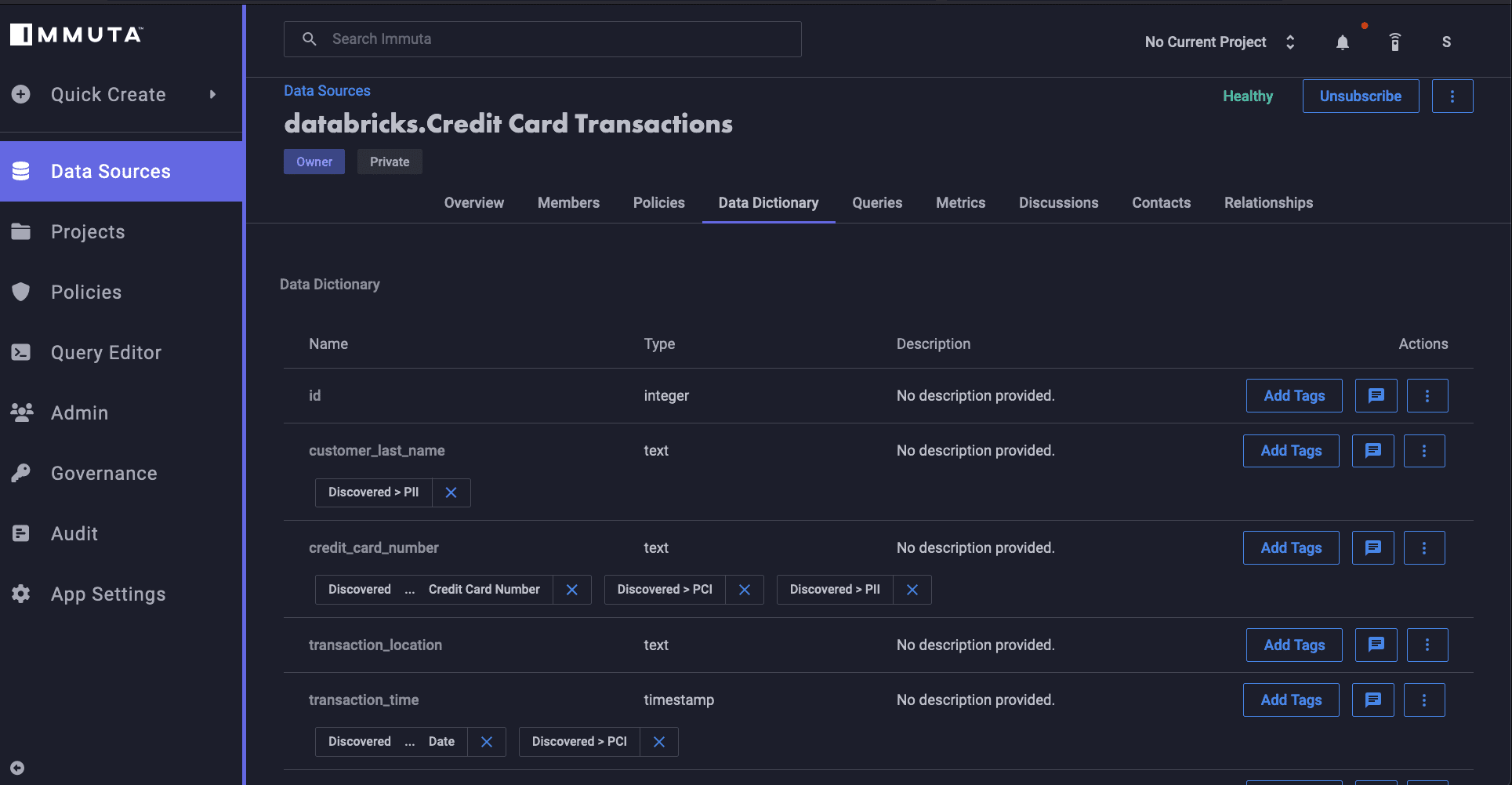The image size is (1512, 785).
Task: Switch to the Members tab
Action: click(x=568, y=203)
